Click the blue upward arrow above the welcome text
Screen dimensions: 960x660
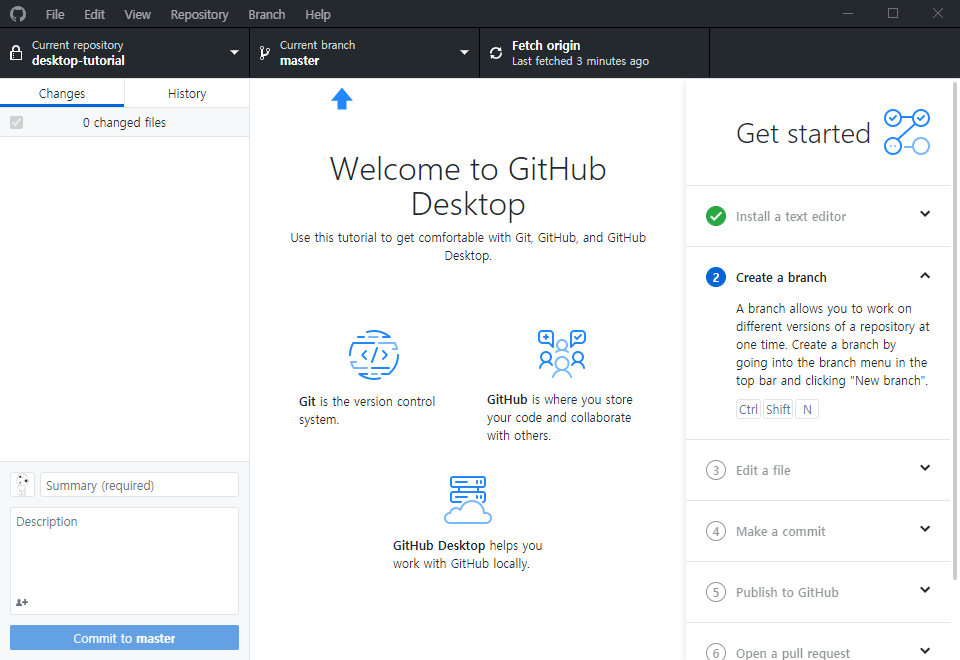[x=342, y=99]
